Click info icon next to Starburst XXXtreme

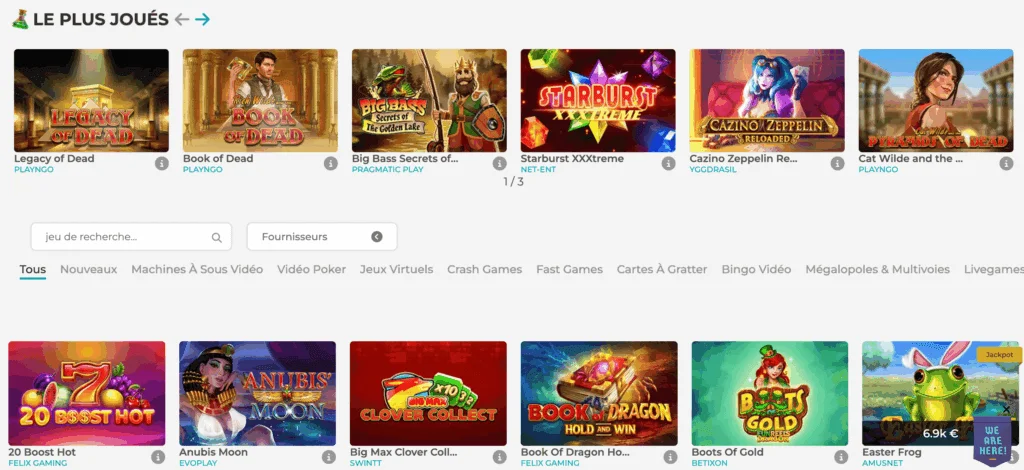point(668,163)
